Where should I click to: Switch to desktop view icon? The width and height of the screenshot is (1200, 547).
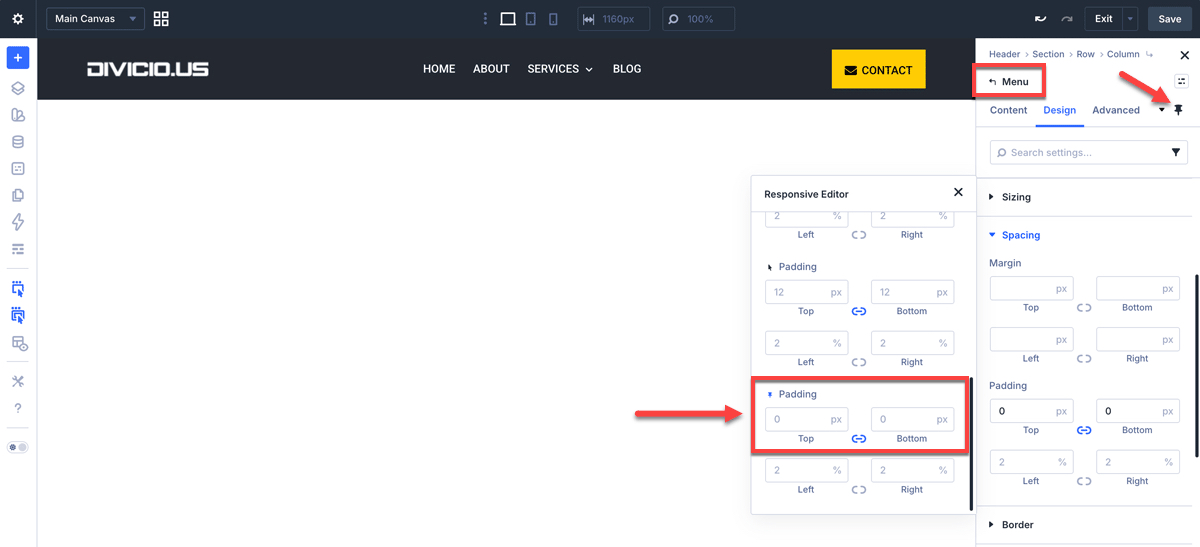click(508, 19)
